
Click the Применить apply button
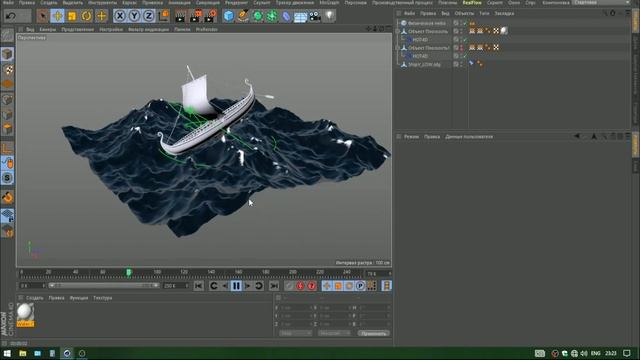(373, 333)
